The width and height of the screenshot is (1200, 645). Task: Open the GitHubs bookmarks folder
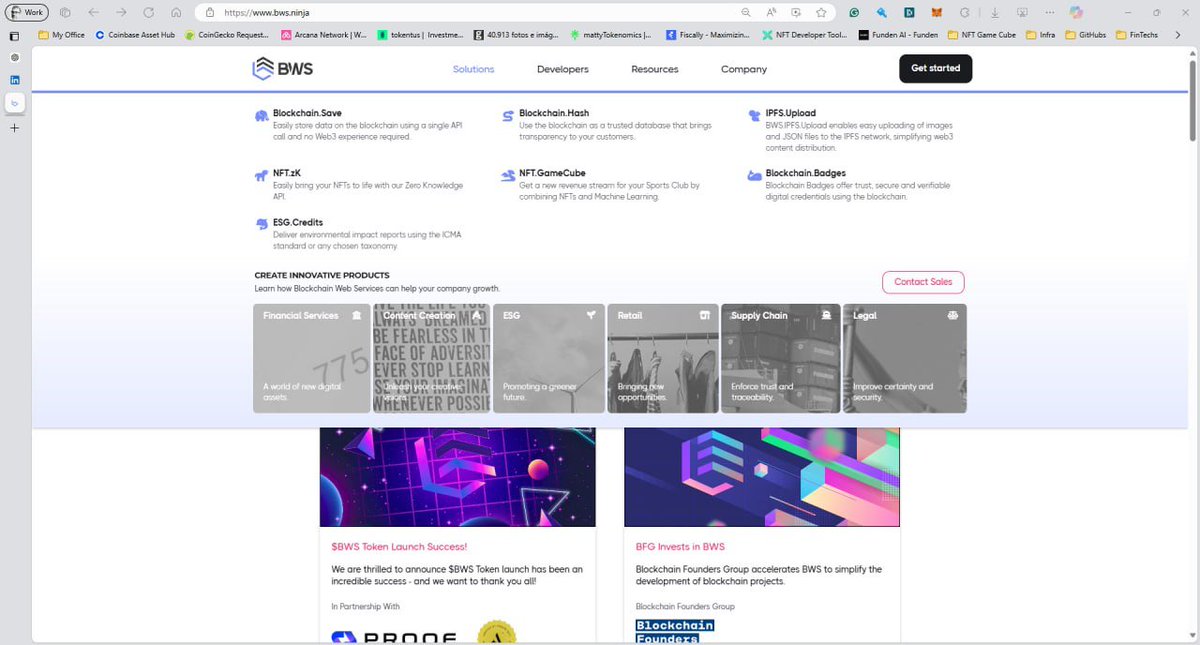pos(1087,34)
